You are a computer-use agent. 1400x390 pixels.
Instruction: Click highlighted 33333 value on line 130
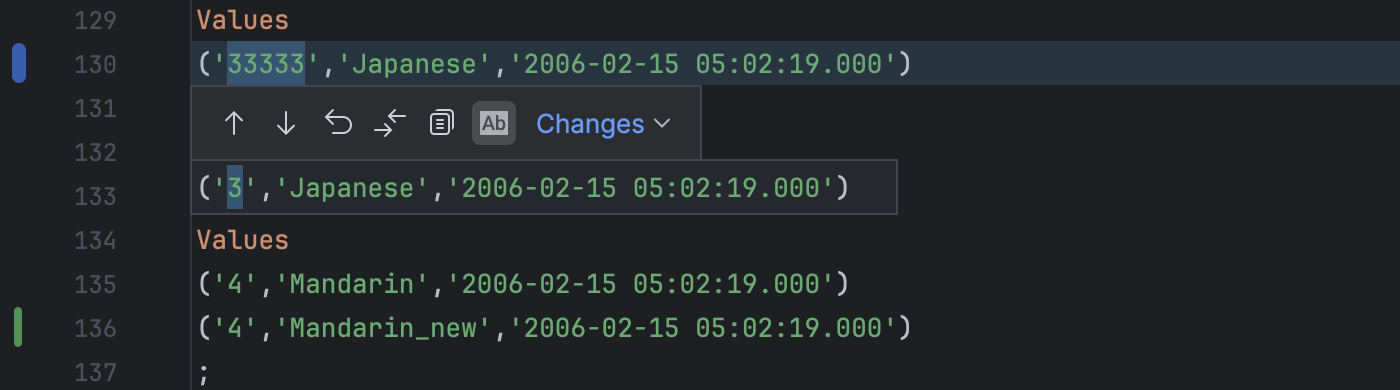[x=266, y=65]
